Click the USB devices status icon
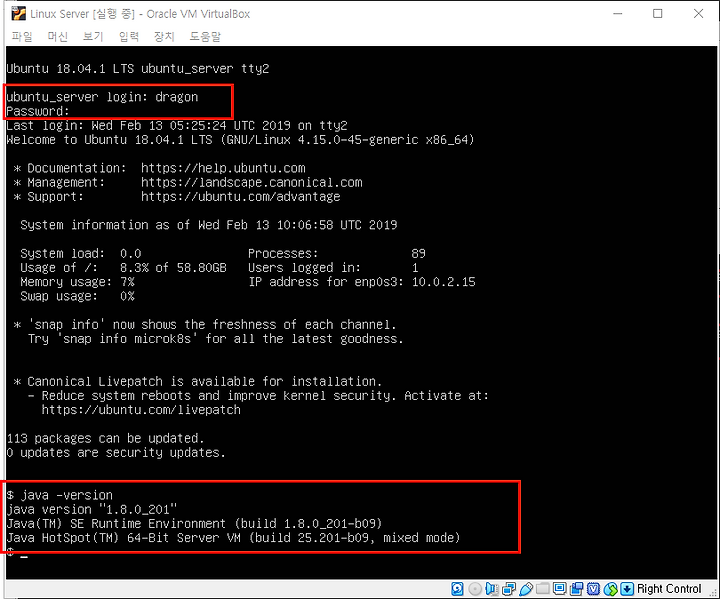This screenshot has width=720, height=599. coord(526,589)
